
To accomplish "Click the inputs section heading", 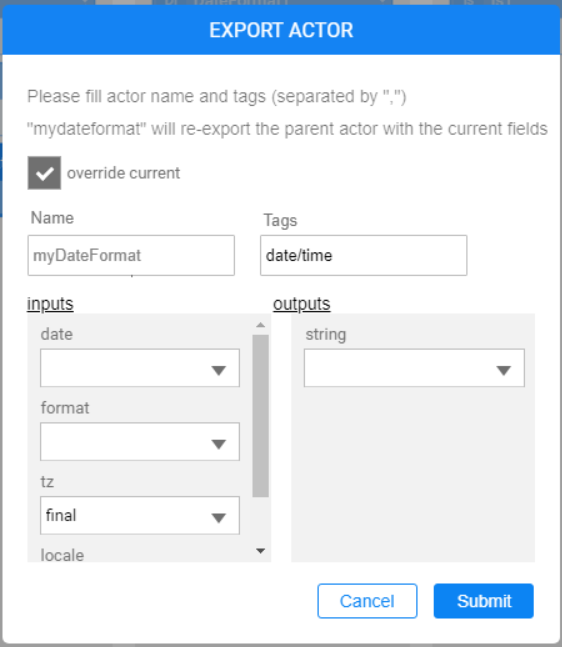I will pyautogui.click(x=50, y=304).
